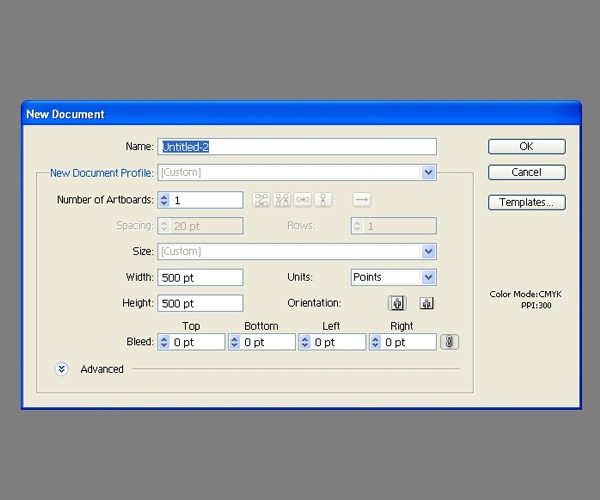
Task: Click the Grid by Column artboard icon
Action: pyautogui.click(x=282, y=200)
